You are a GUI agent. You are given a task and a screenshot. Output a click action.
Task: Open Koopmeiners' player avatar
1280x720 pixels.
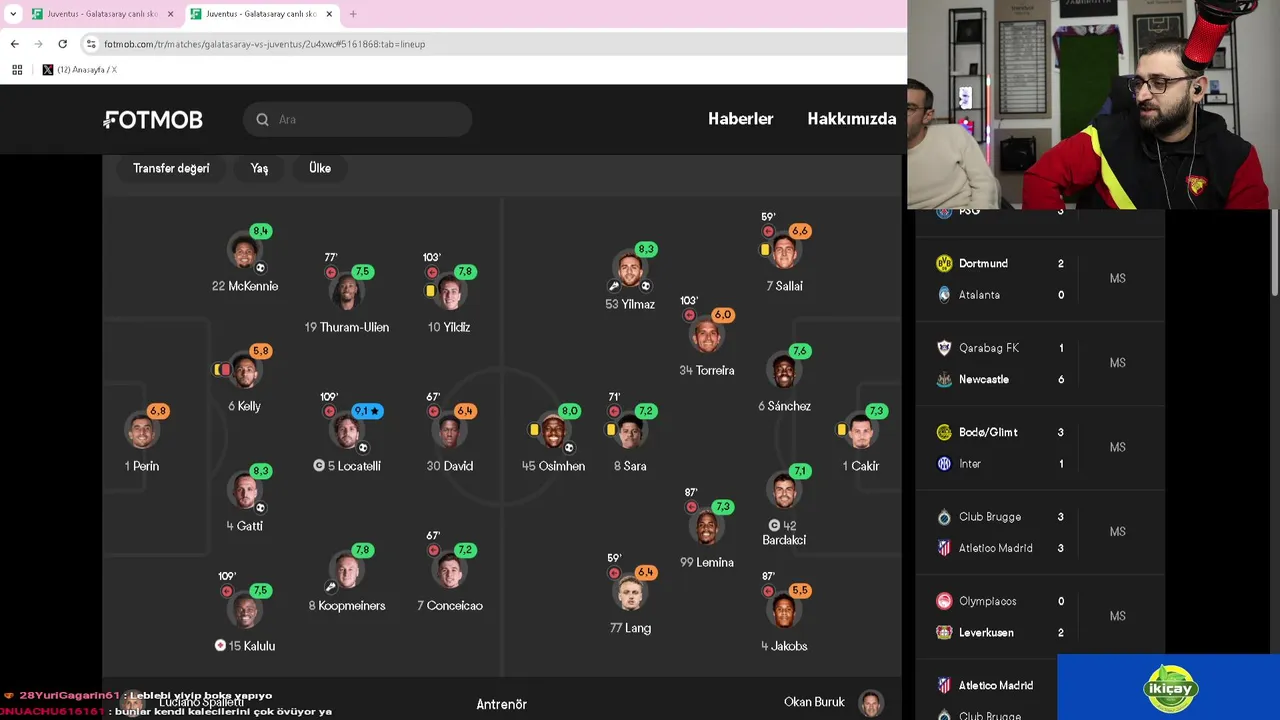click(346, 572)
